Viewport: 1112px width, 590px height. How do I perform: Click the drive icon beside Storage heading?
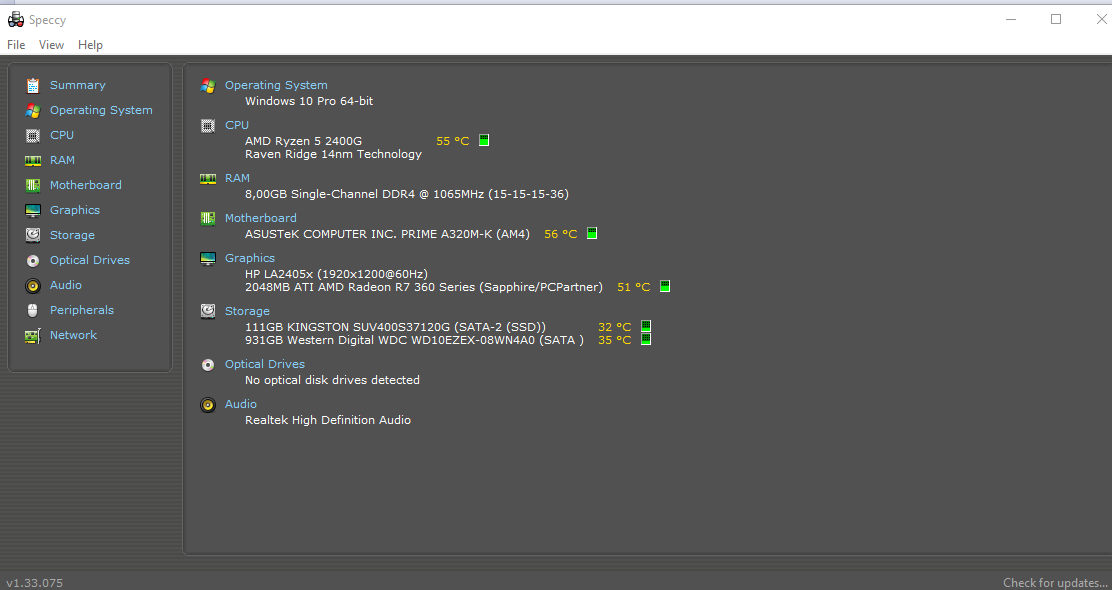click(x=208, y=311)
